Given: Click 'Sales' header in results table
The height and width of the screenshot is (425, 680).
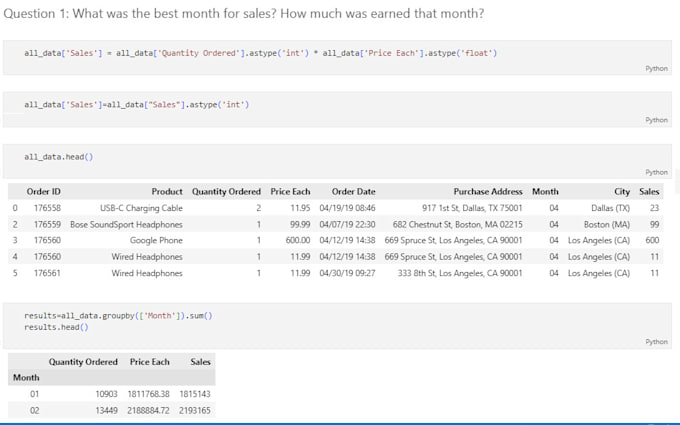Looking at the screenshot, I should click(200, 362).
